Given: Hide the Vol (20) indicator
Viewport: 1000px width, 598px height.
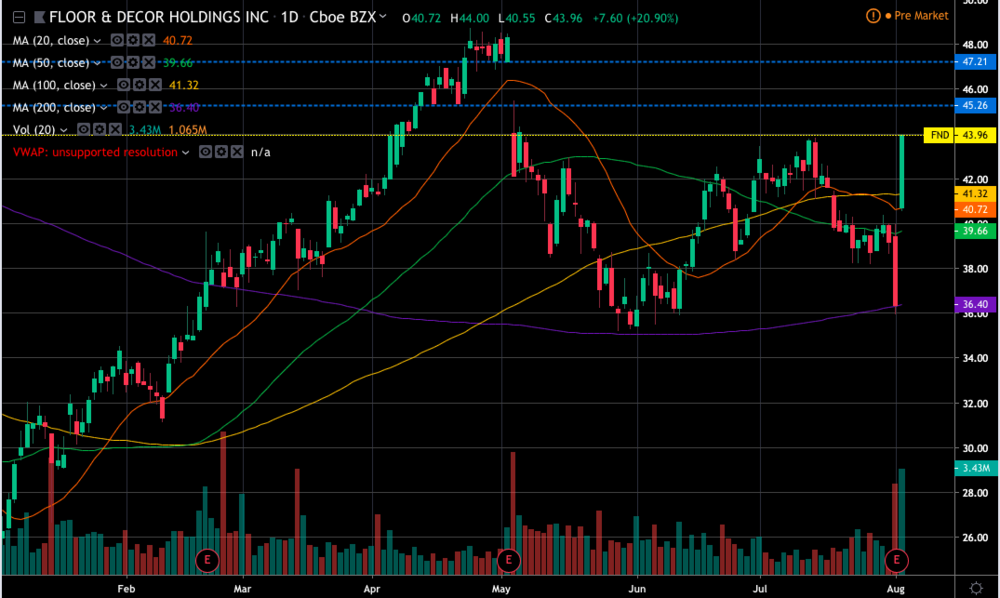Looking at the screenshot, I should pyautogui.click(x=84, y=130).
